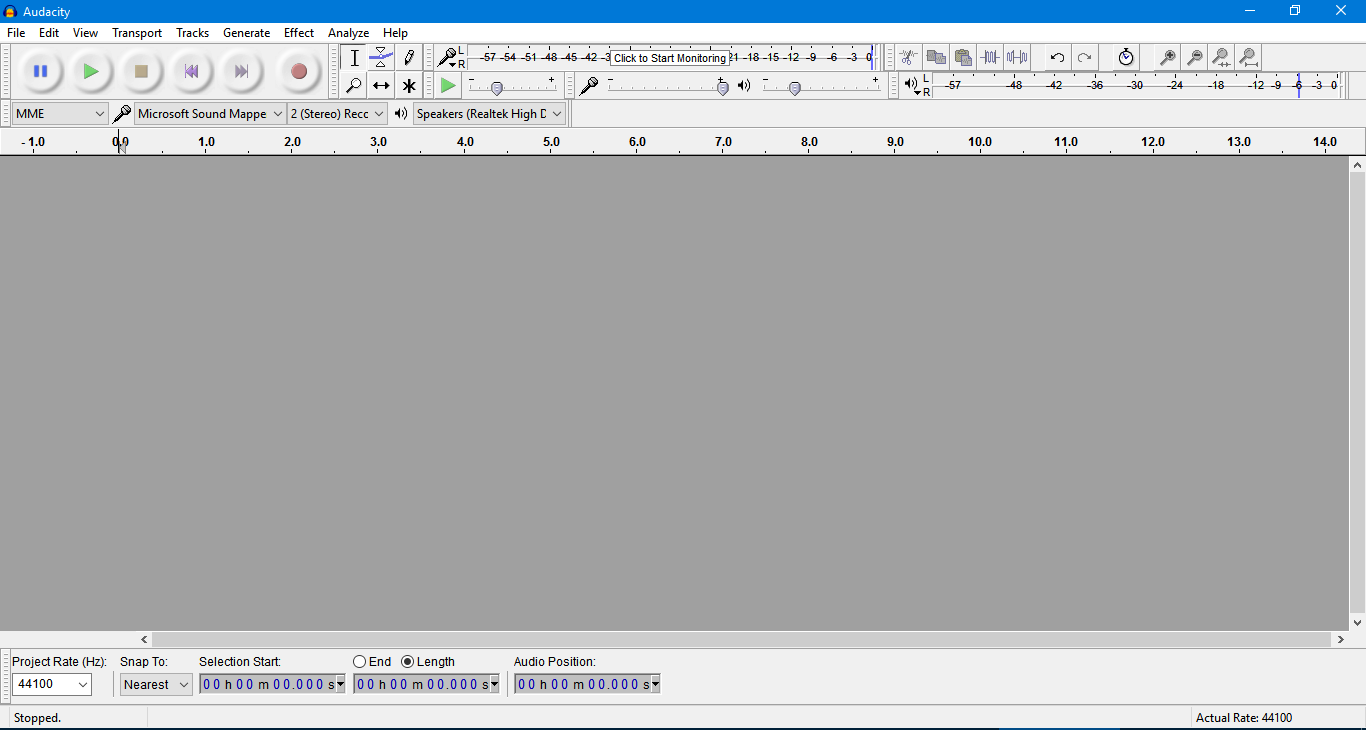This screenshot has width=1366, height=730.
Task: Click the horizontal scrollbar left arrow
Action: tap(144, 639)
